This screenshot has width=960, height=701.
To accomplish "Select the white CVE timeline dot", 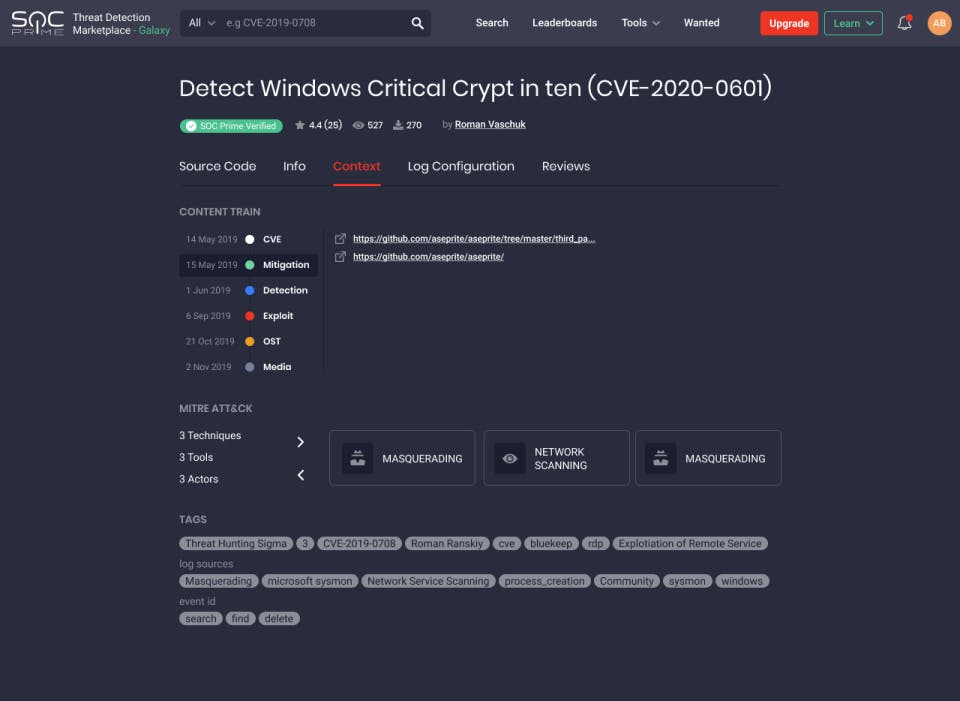I will click(250, 239).
